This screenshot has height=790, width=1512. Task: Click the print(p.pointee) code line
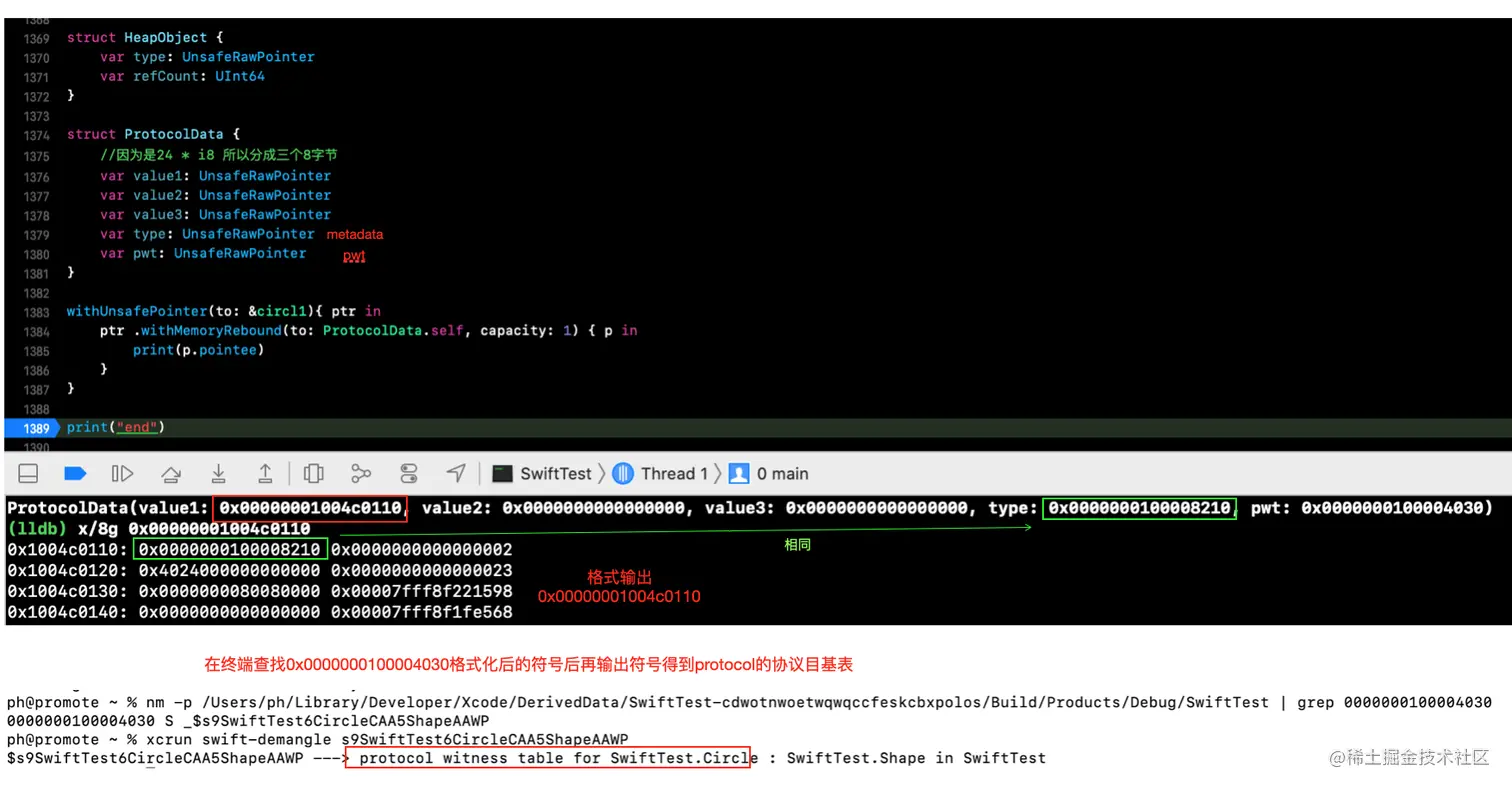(199, 350)
